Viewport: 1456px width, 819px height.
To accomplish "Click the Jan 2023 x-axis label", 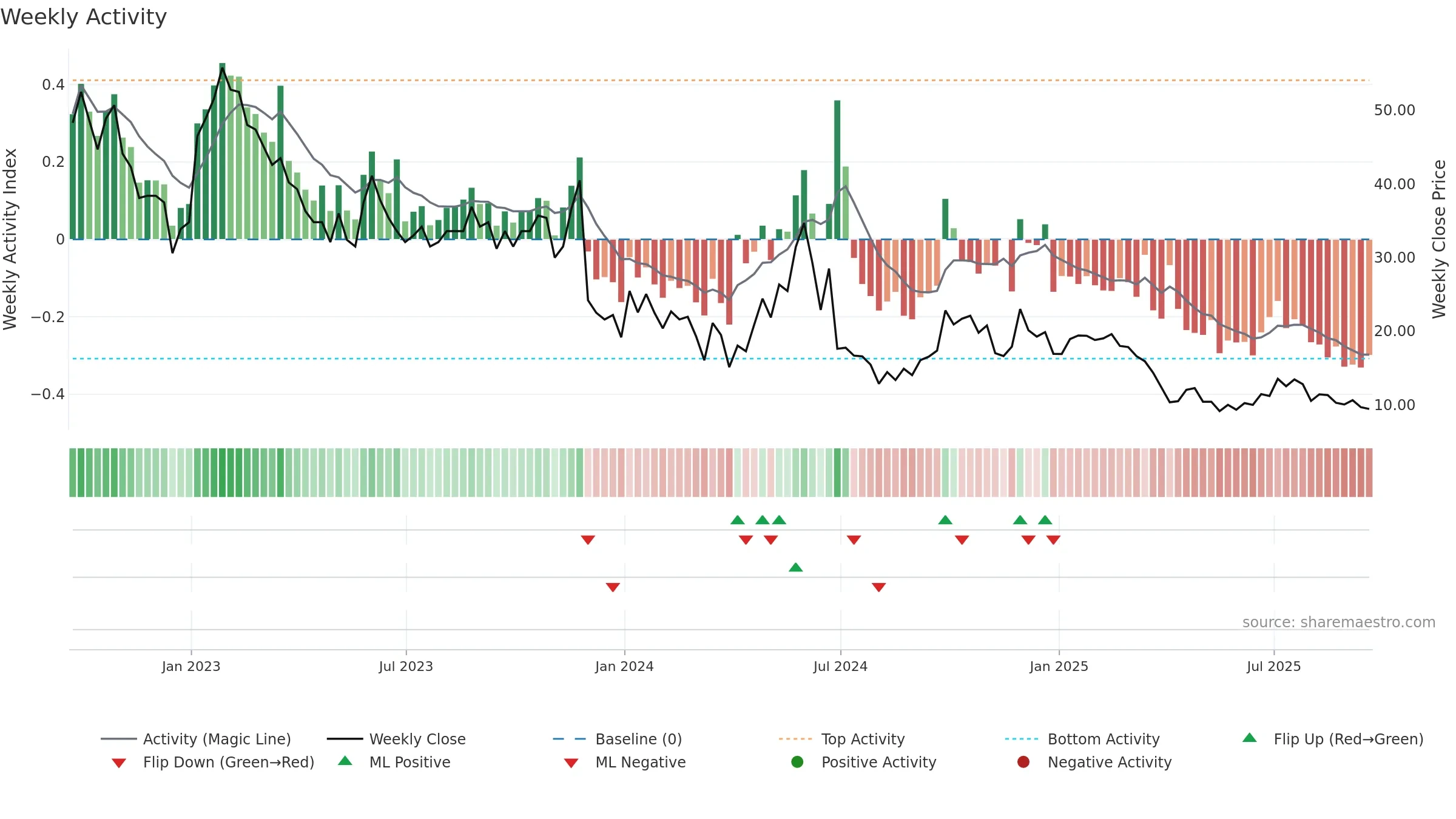I will pyautogui.click(x=191, y=666).
